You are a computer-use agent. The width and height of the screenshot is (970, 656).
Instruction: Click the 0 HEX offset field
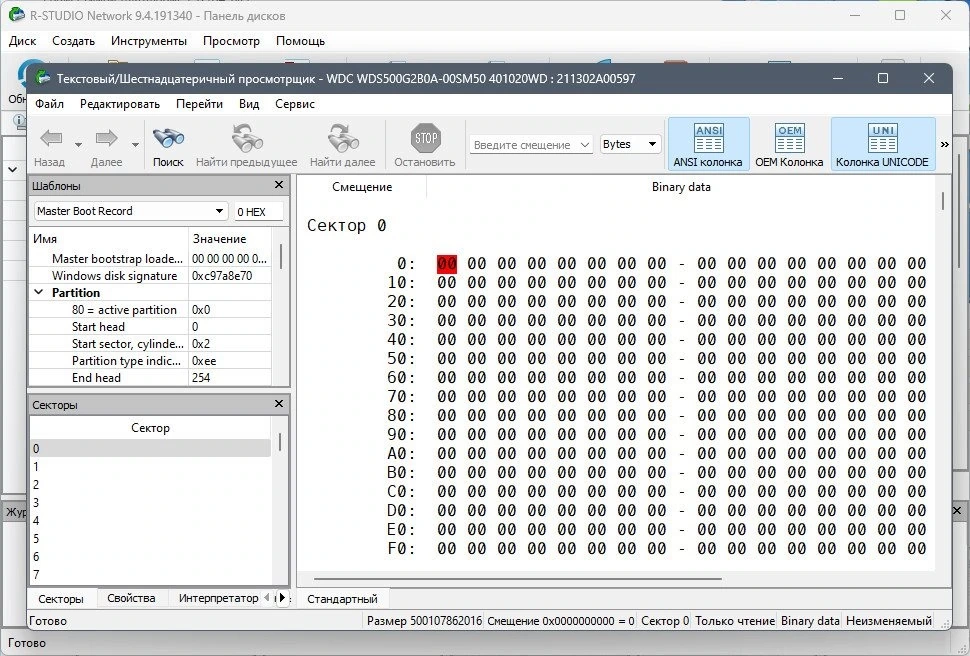pos(259,212)
